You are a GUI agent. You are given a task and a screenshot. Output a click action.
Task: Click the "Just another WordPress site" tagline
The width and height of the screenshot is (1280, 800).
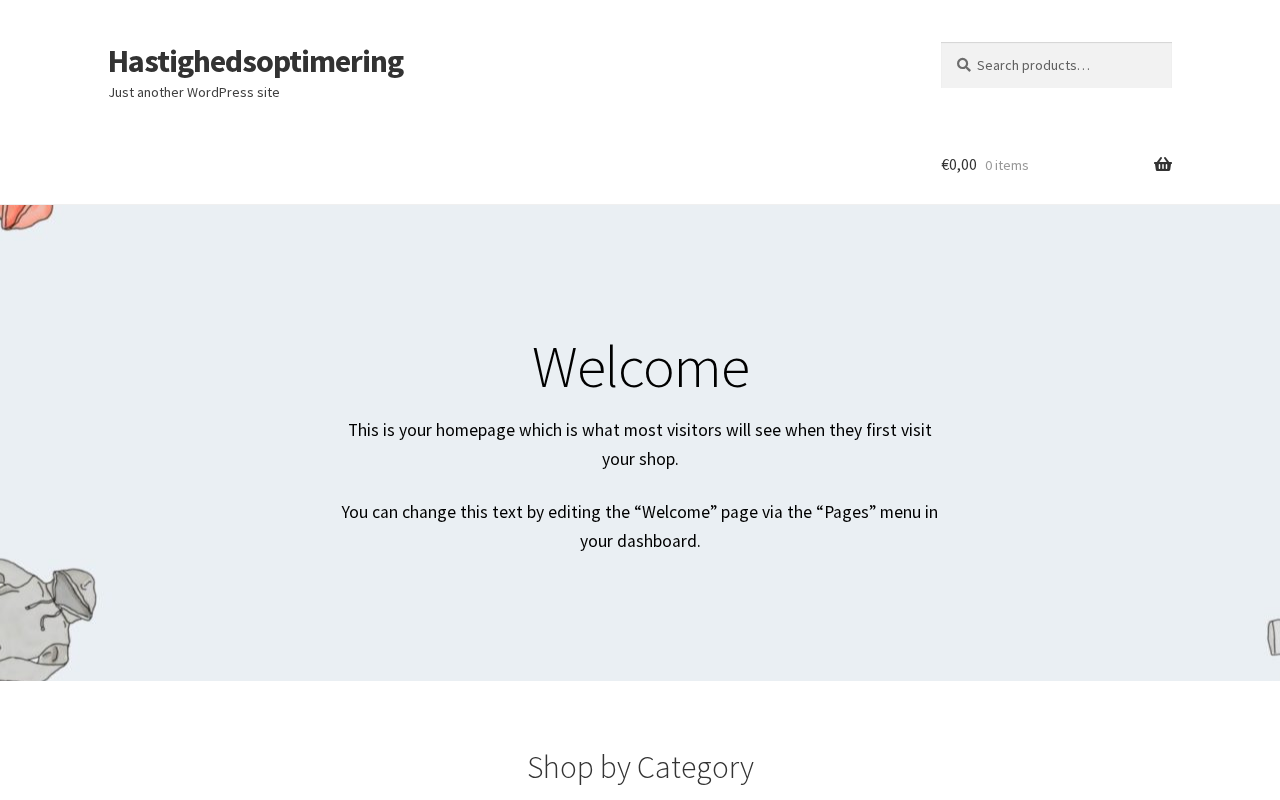[x=194, y=92]
